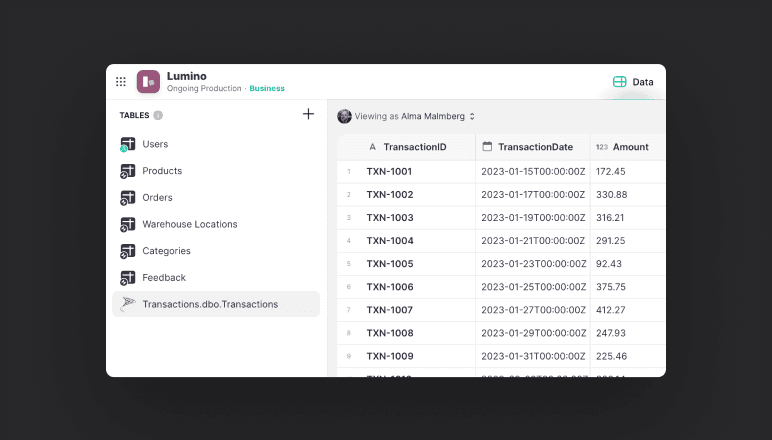The width and height of the screenshot is (772, 440).
Task: Click the calendar icon in TransactionDate header
Action: [487, 147]
